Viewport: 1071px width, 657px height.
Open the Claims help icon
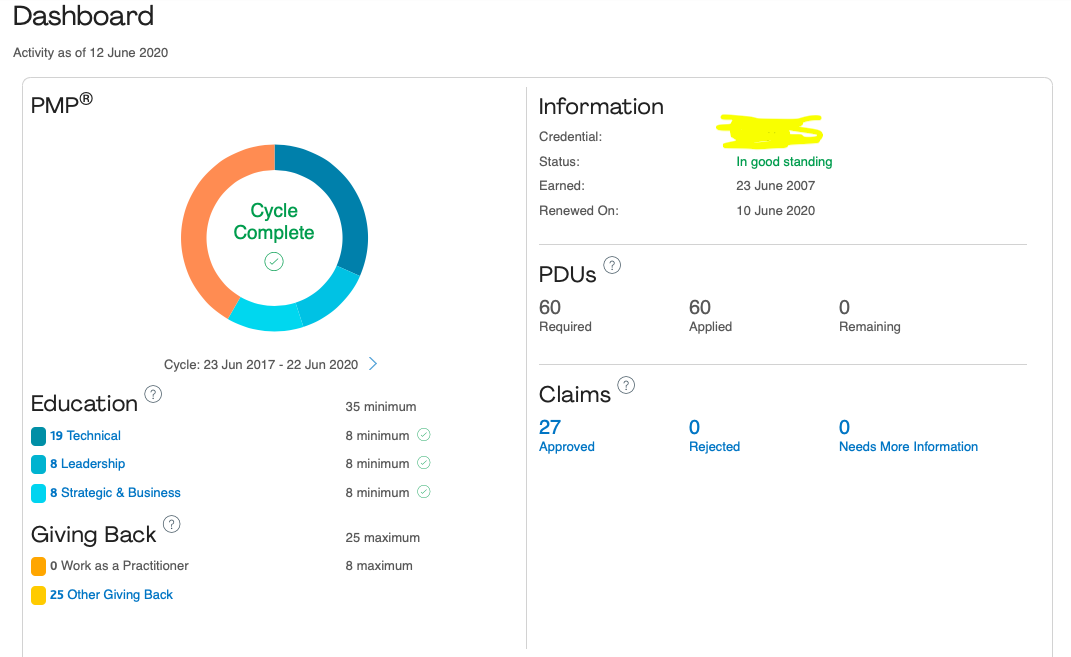tap(626, 384)
